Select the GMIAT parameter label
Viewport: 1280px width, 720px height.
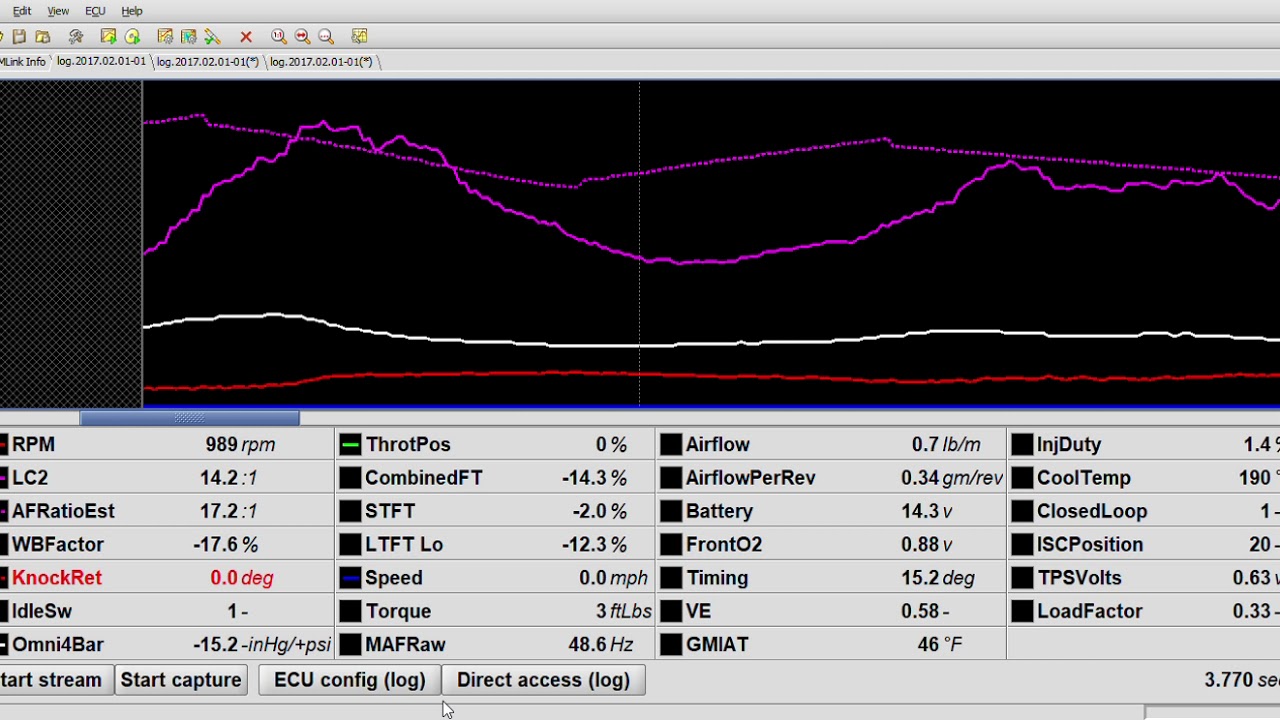[x=717, y=645]
